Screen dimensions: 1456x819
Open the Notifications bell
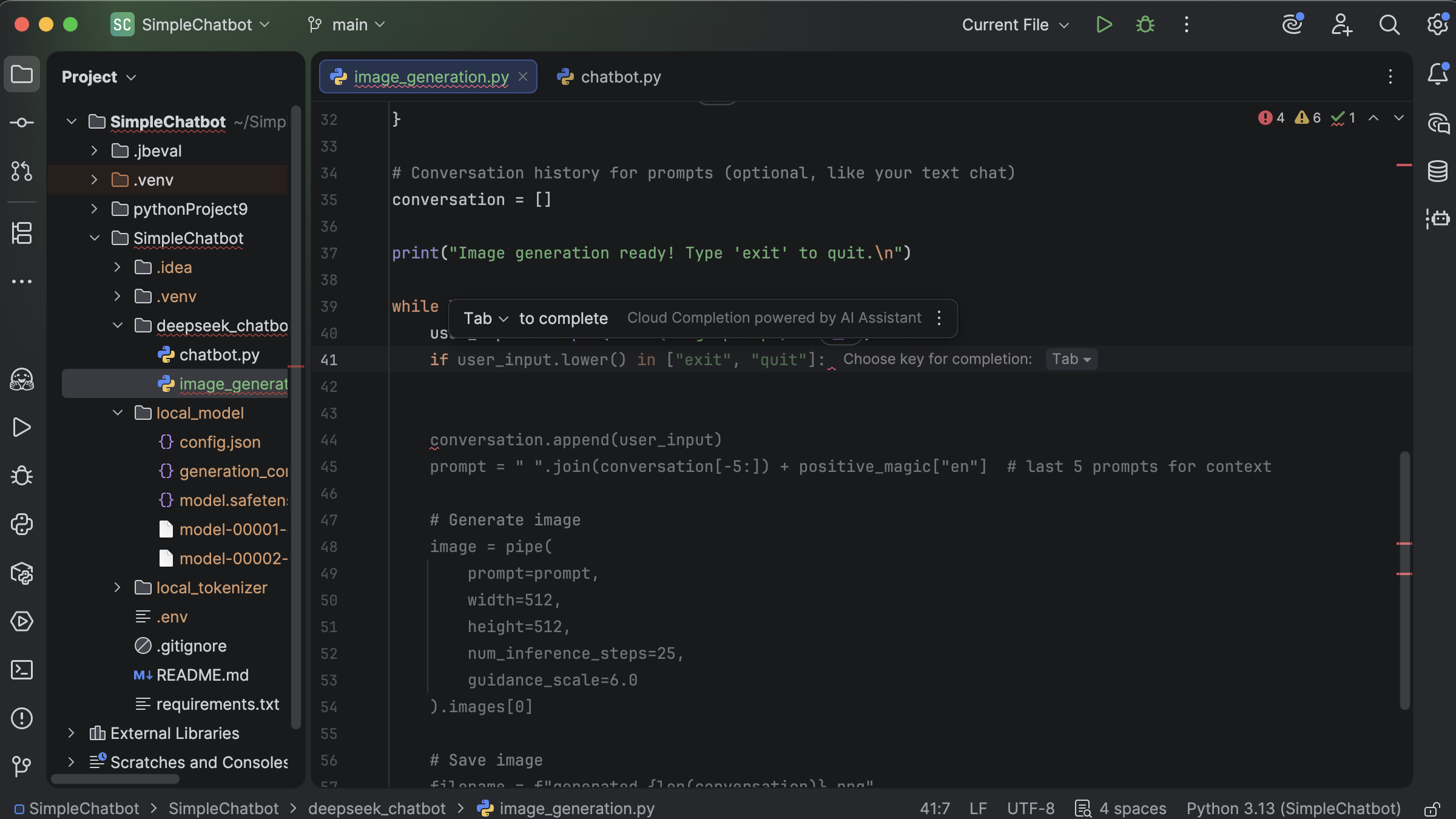(1437, 74)
